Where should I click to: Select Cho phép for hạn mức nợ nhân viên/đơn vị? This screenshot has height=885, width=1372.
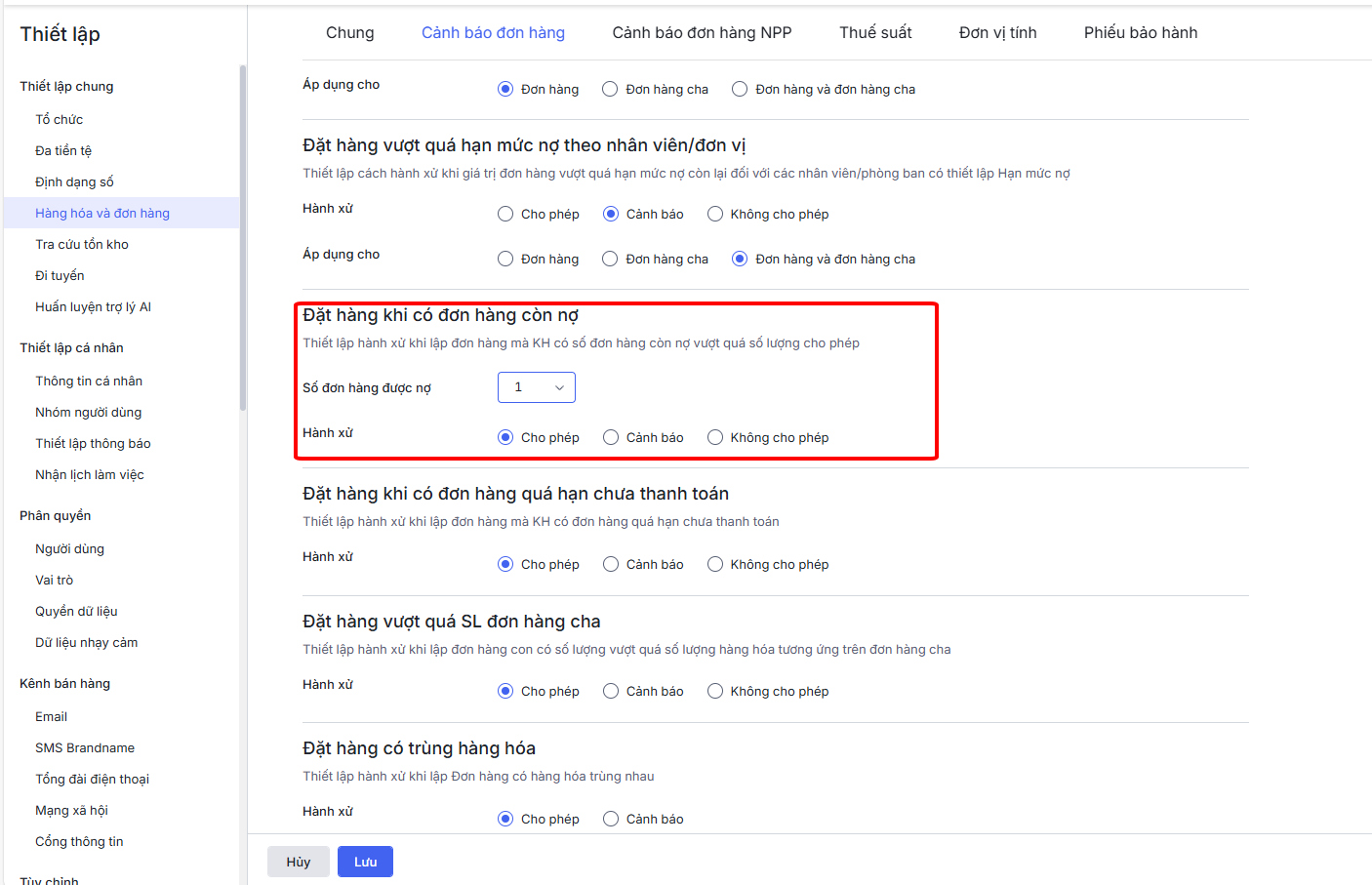505,214
